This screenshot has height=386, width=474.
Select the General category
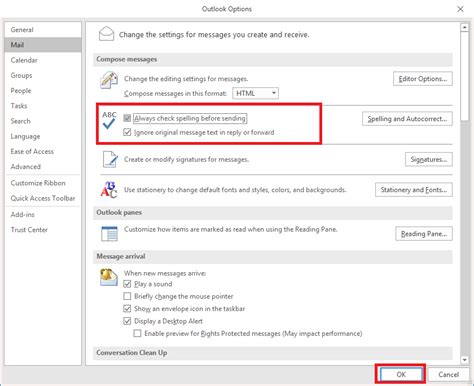pyautogui.click(x=43, y=30)
